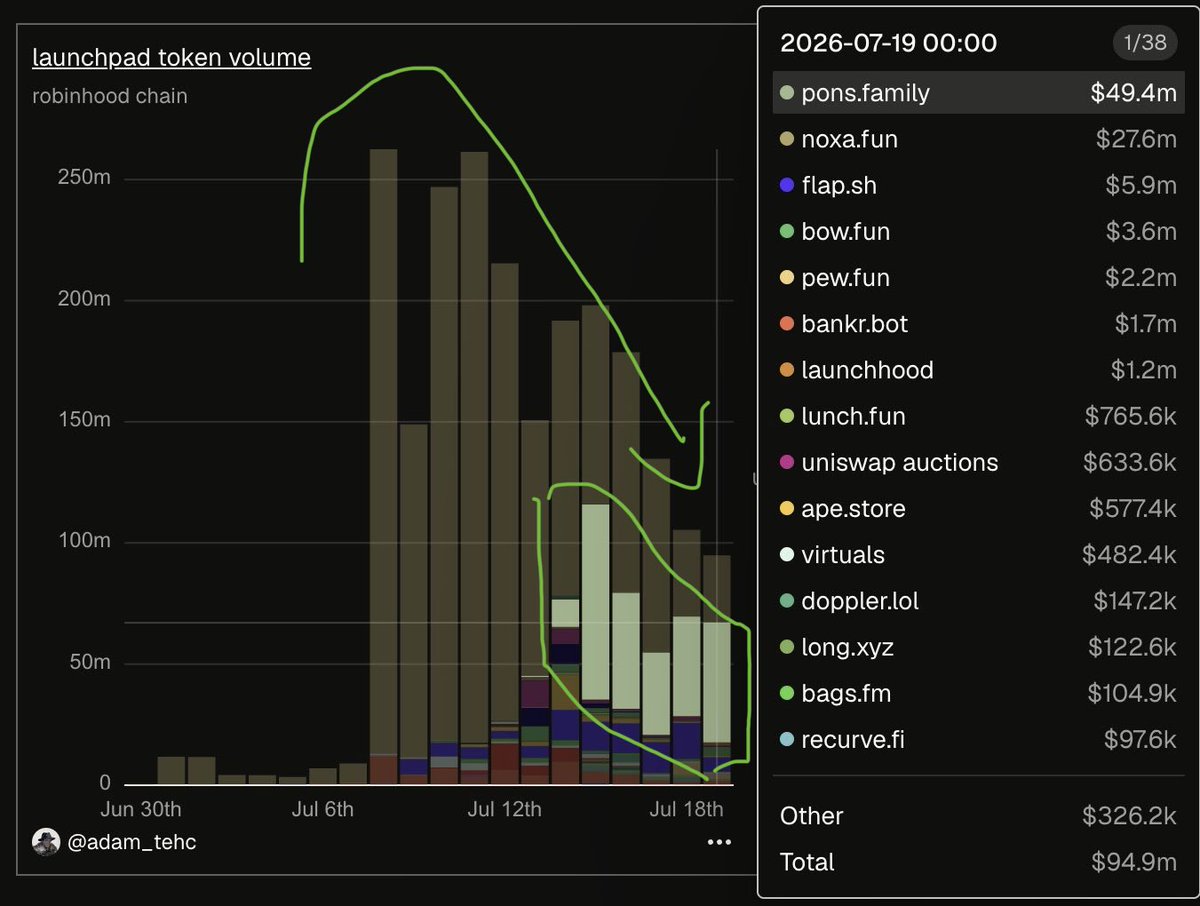
Task: Click the 1/38 series counter badge
Action: point(1145,43)
